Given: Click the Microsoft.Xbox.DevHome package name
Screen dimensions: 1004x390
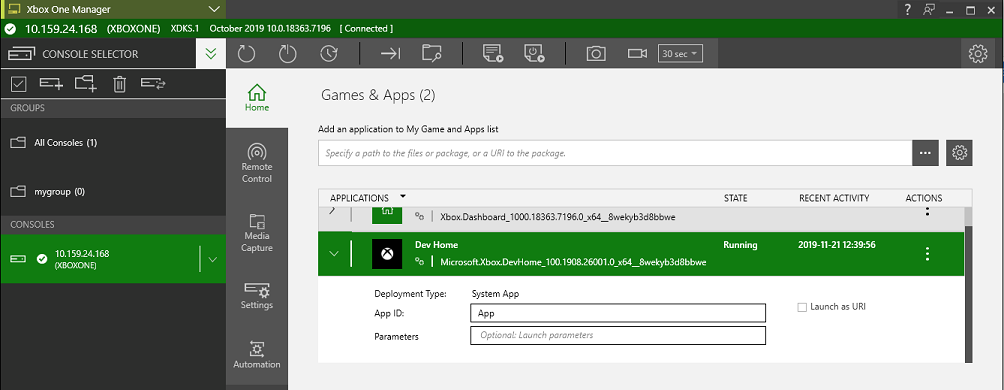Looking at the screenshot, I should pos(574,262).
